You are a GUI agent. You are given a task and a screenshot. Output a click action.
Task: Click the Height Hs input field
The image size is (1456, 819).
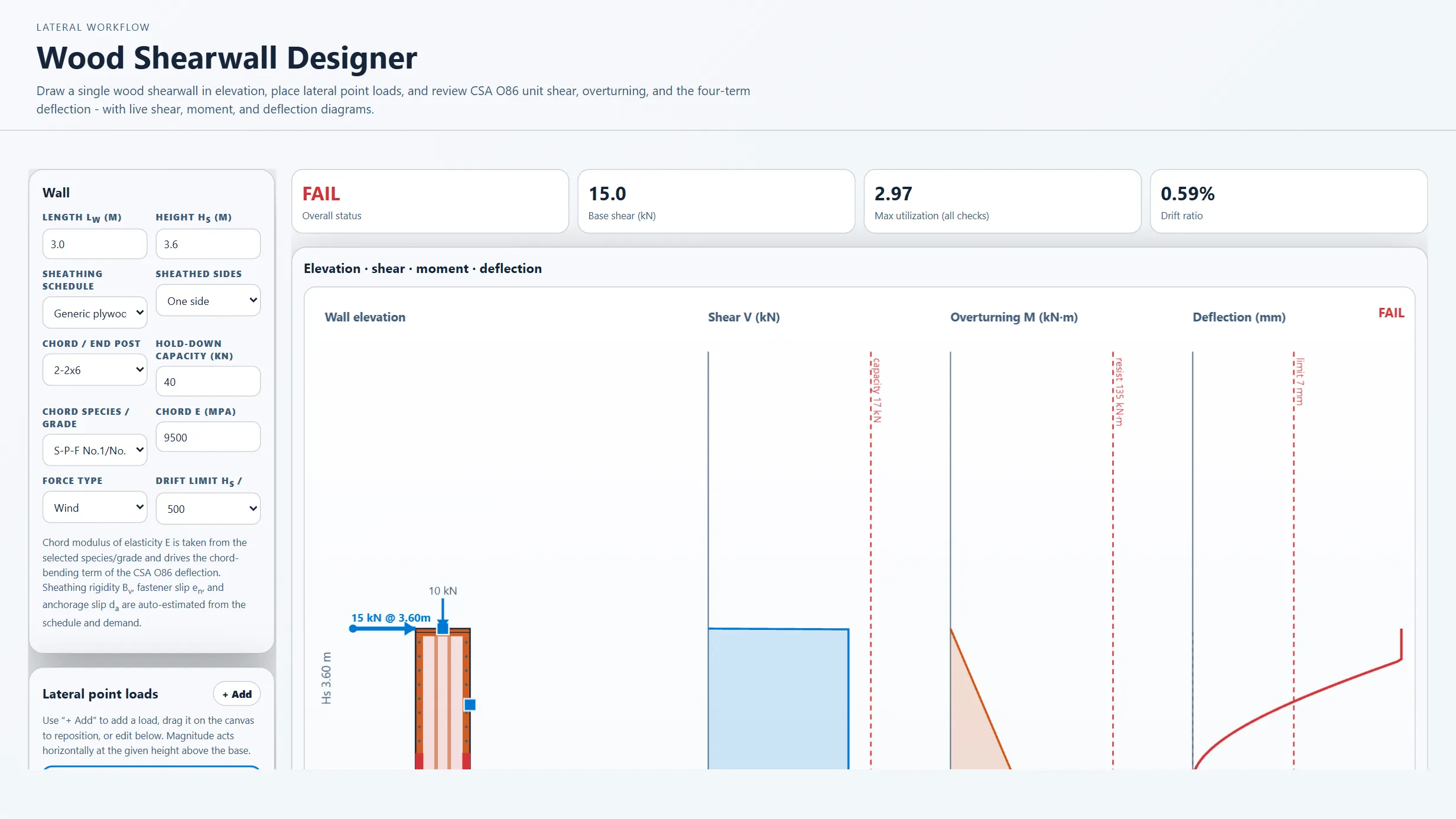click(x=208, y=243)
